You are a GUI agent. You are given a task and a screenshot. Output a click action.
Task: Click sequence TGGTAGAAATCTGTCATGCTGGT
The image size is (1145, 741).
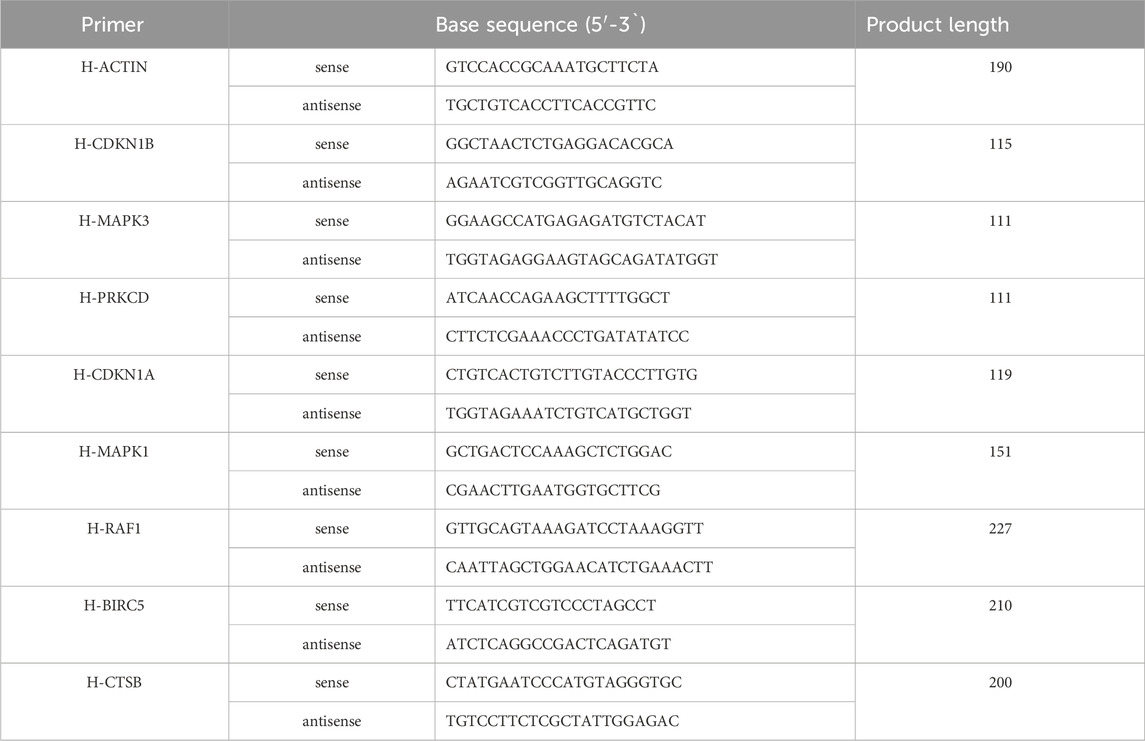click(x=568, y=413)
